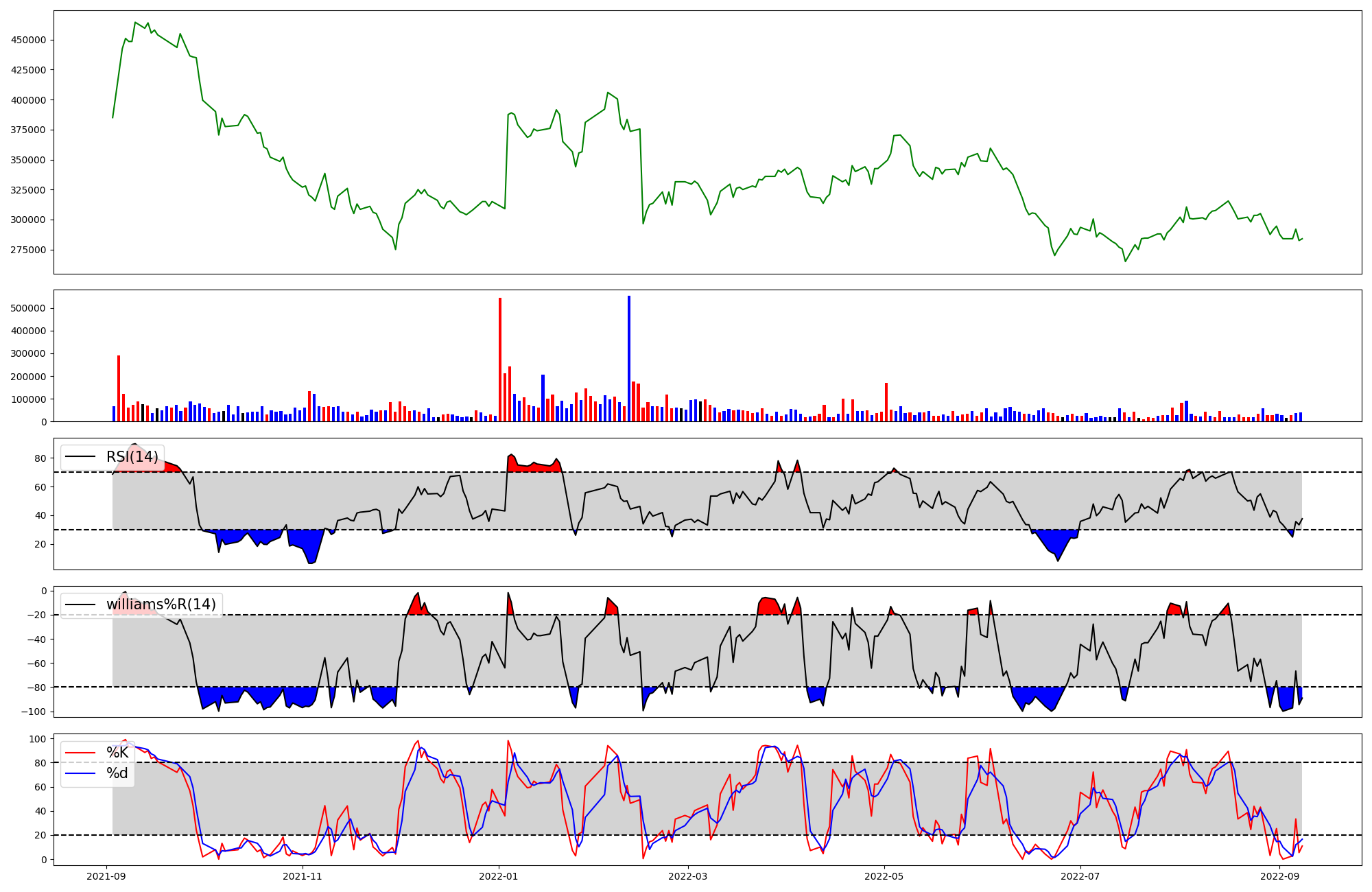Click the 2022-03 x-axis date label
This screenshot has width=1372, height=892.
(688, 876)
